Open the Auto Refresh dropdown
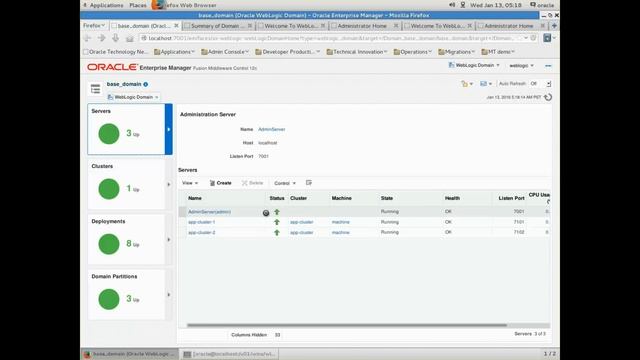Viewport: 640px width, 360px height. click(x=540, y=84)
